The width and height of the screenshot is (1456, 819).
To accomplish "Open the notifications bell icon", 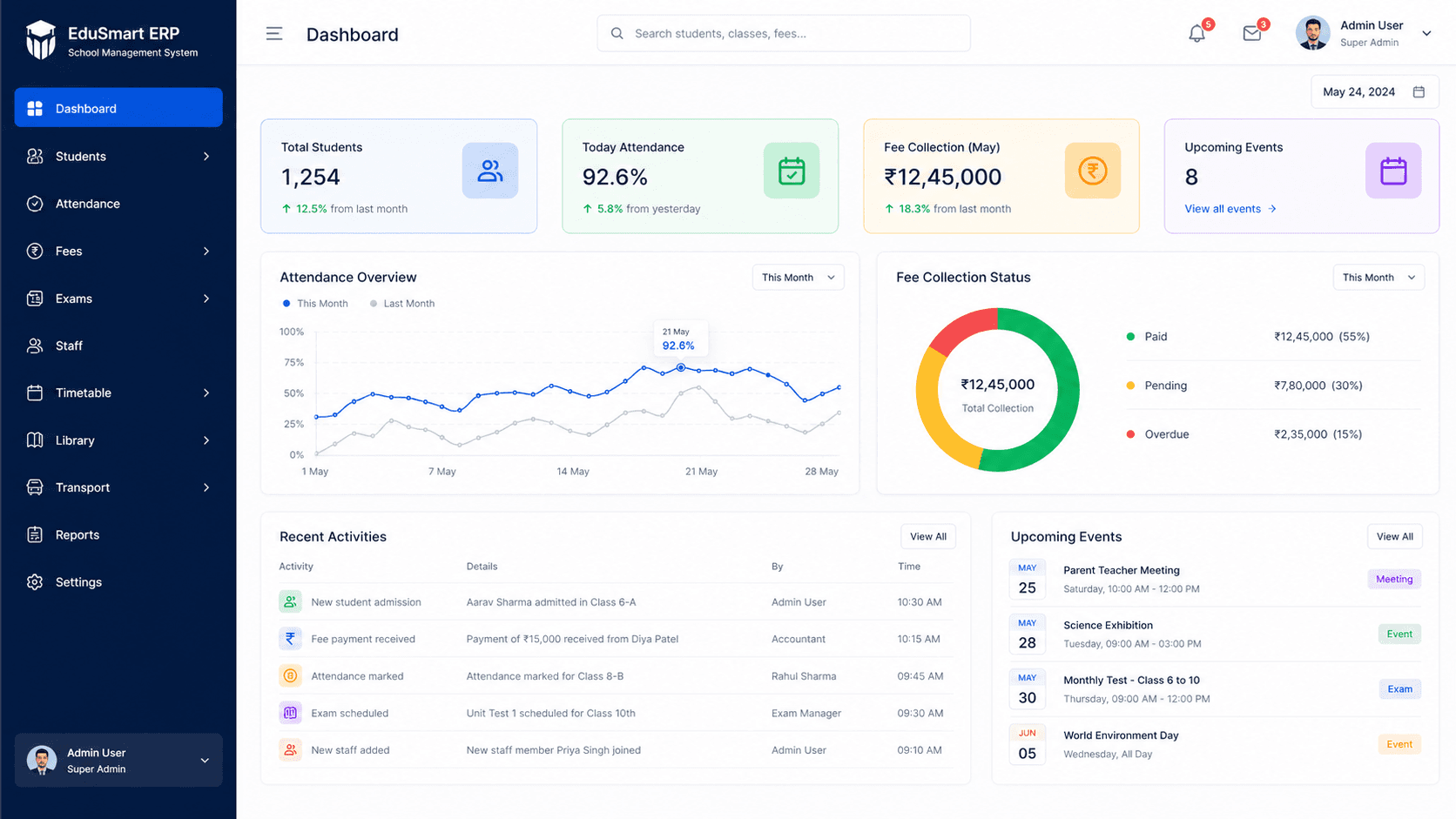I will (1197, 34).
